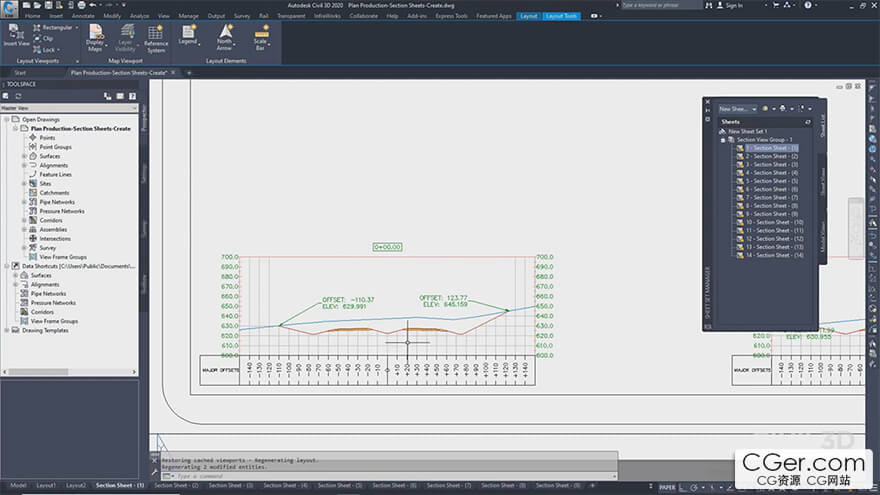
Task: Click the Display Maps icon
Action: [95, 38]
